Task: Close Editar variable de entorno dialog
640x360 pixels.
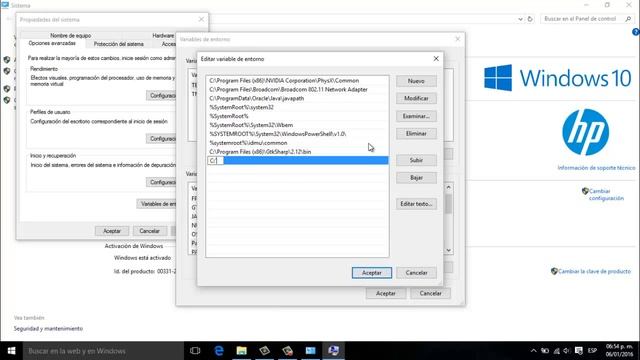Action: click(x=436, y=59)
